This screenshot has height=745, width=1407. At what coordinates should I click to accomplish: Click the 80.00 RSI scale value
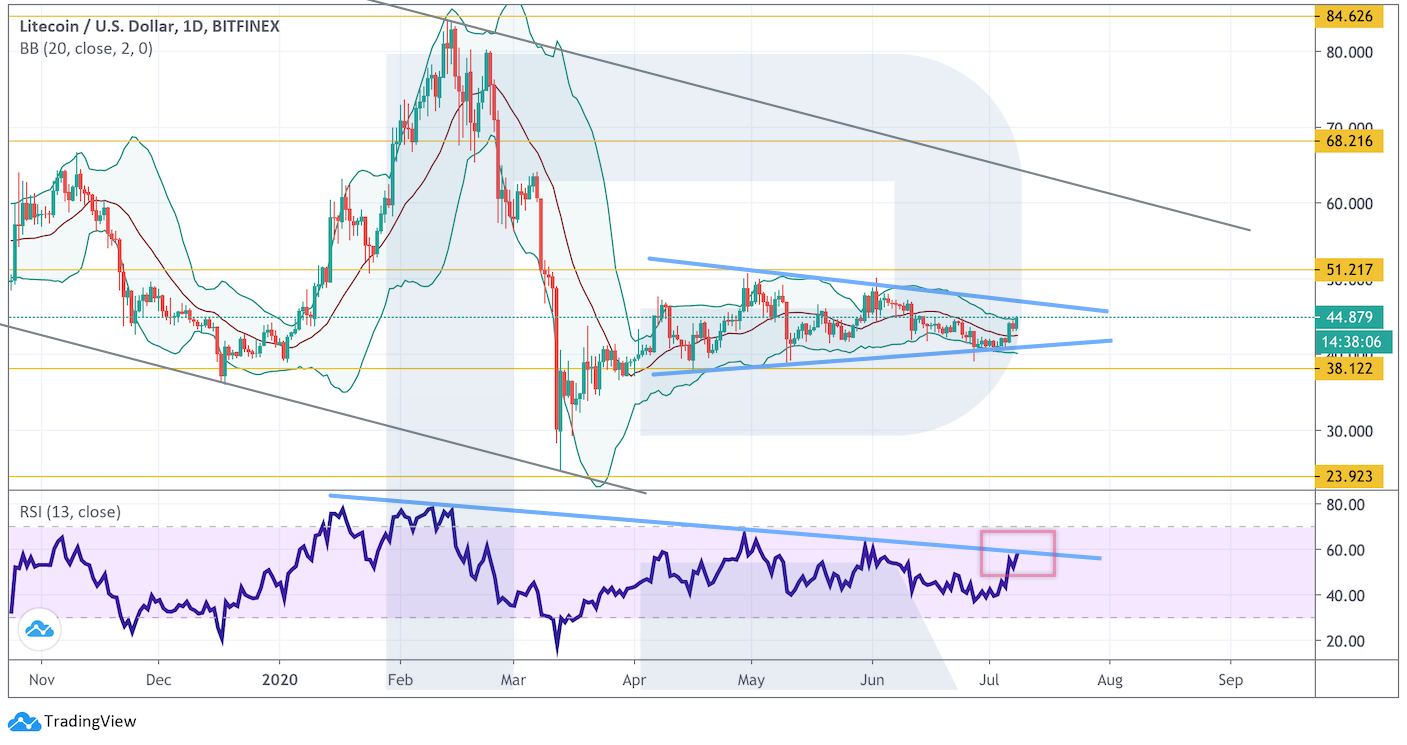[x=1346, y=505]
